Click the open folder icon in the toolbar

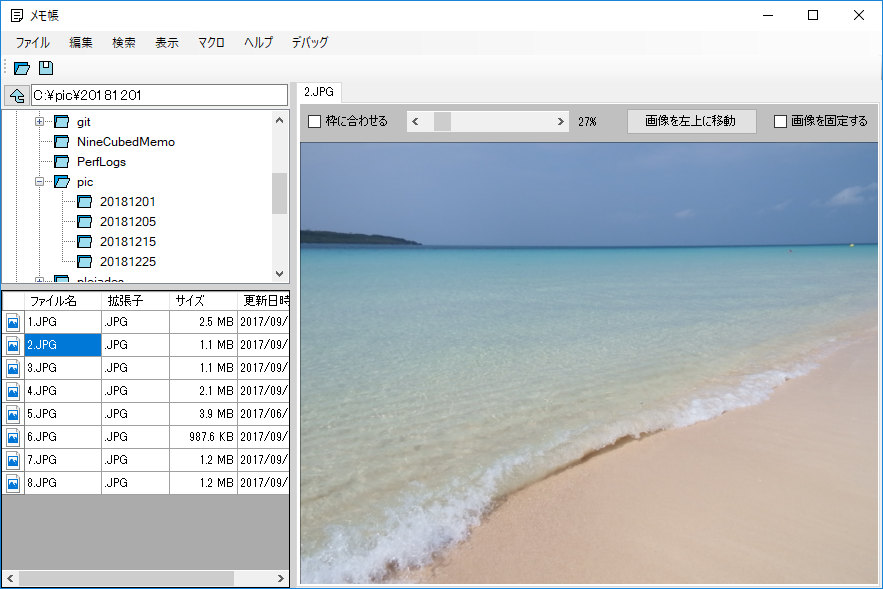point(22,67)
